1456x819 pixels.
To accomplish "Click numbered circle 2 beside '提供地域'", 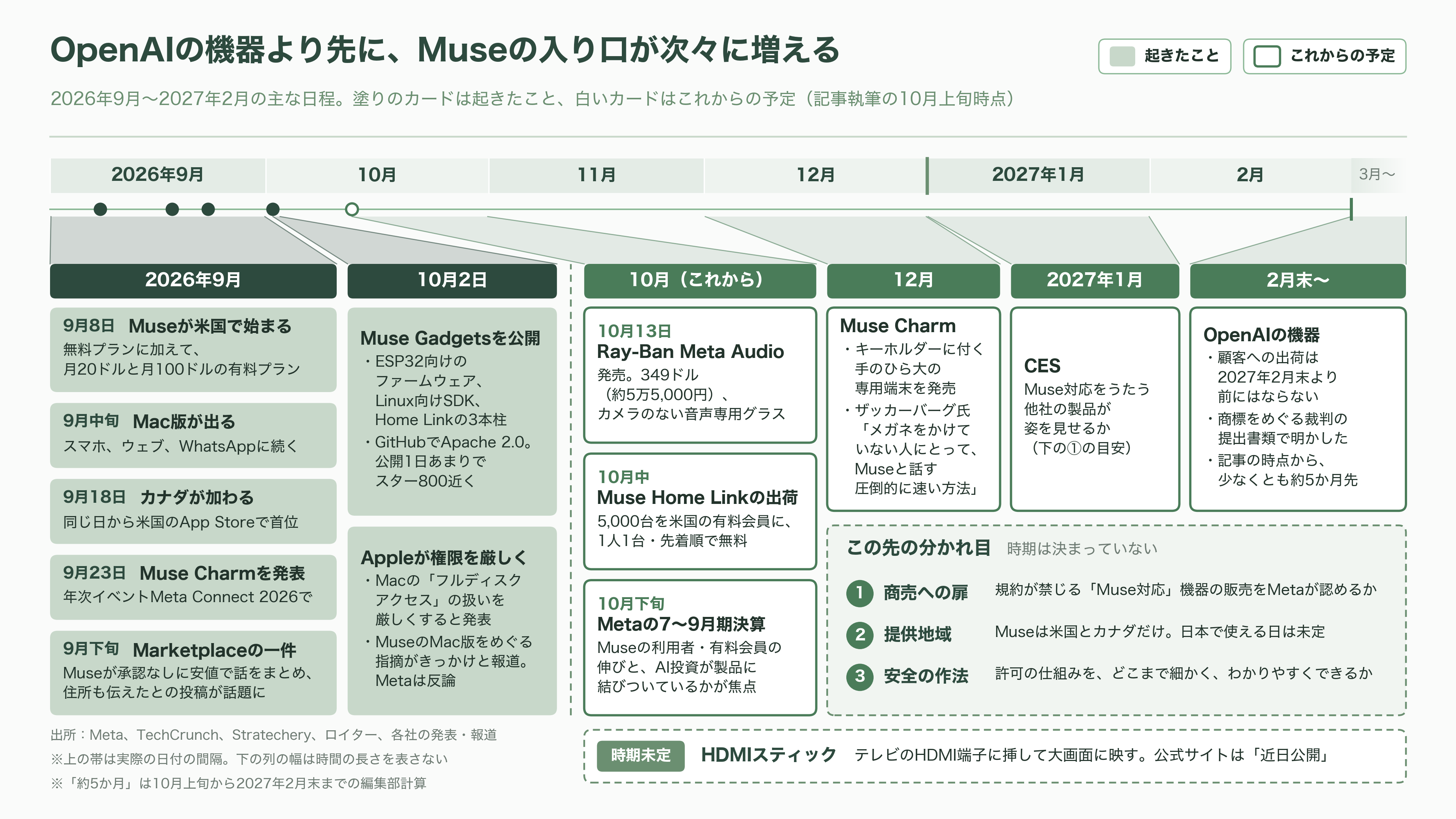I will coord(860,635).
